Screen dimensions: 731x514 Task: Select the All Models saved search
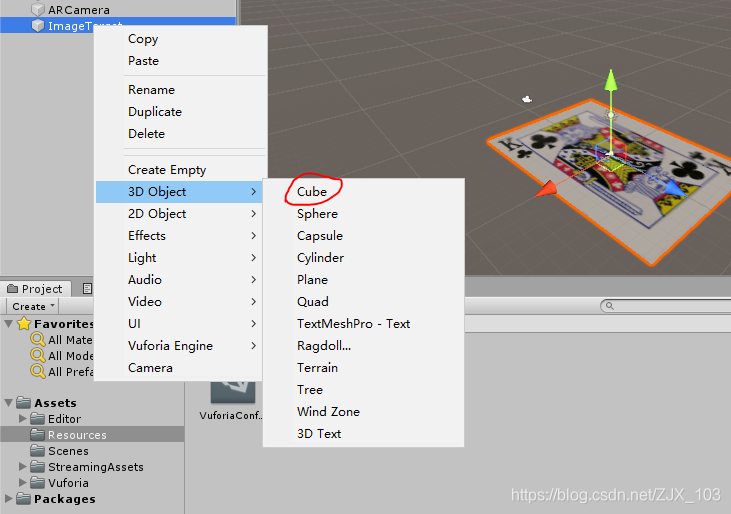70,356
